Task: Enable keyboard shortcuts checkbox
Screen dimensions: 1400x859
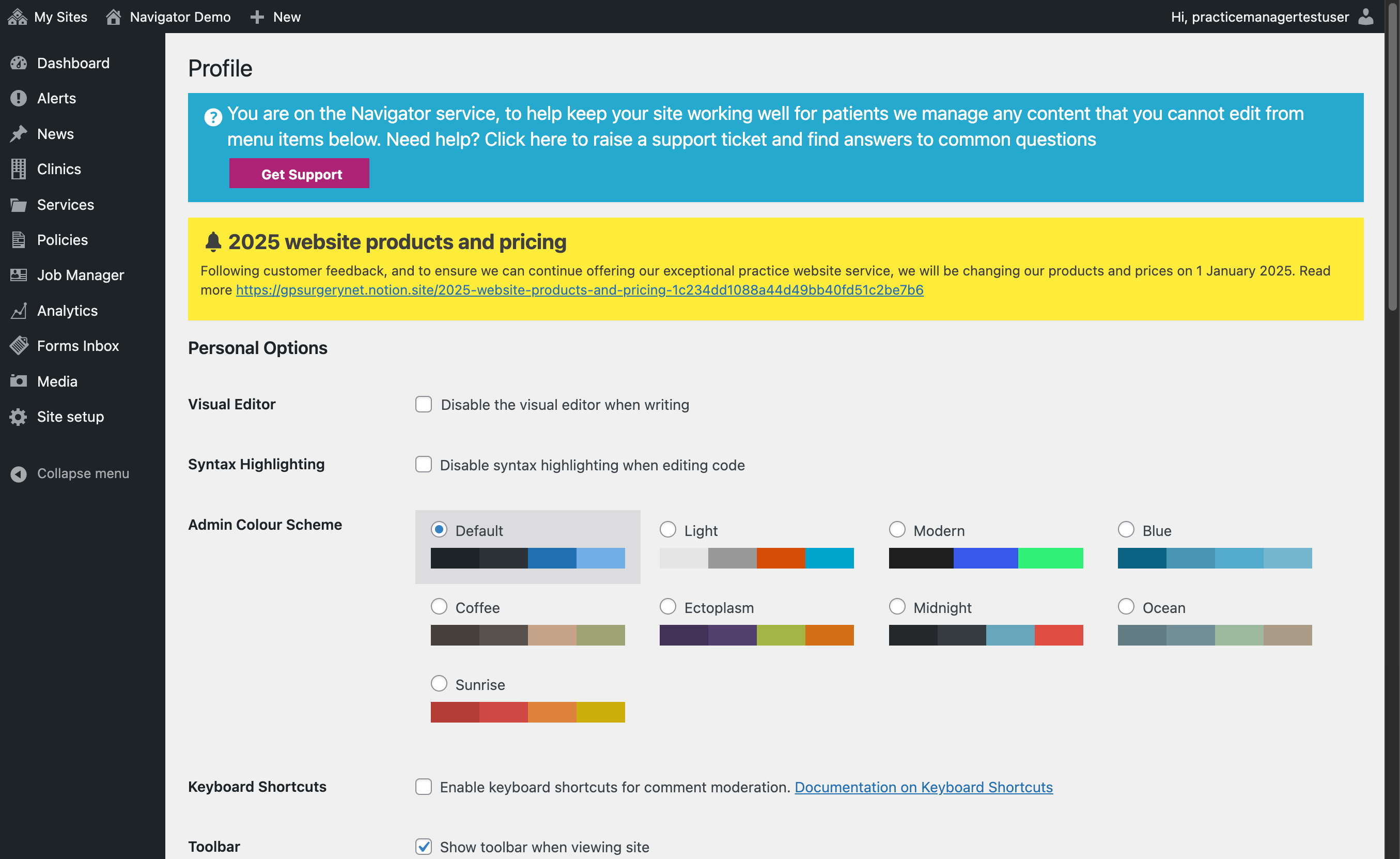Action: (423, 786)
